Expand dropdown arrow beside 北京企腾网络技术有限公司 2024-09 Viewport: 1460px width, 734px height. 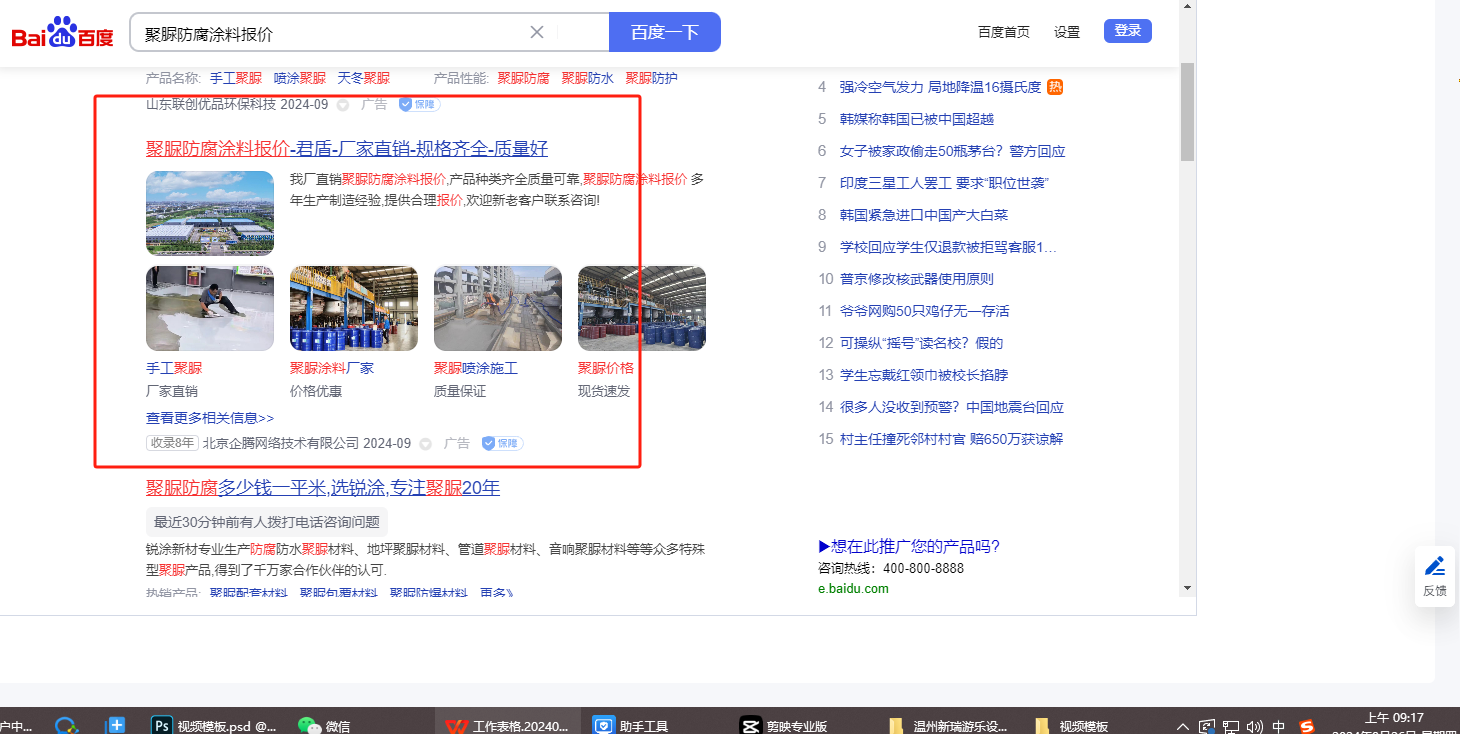coord(425,444)
